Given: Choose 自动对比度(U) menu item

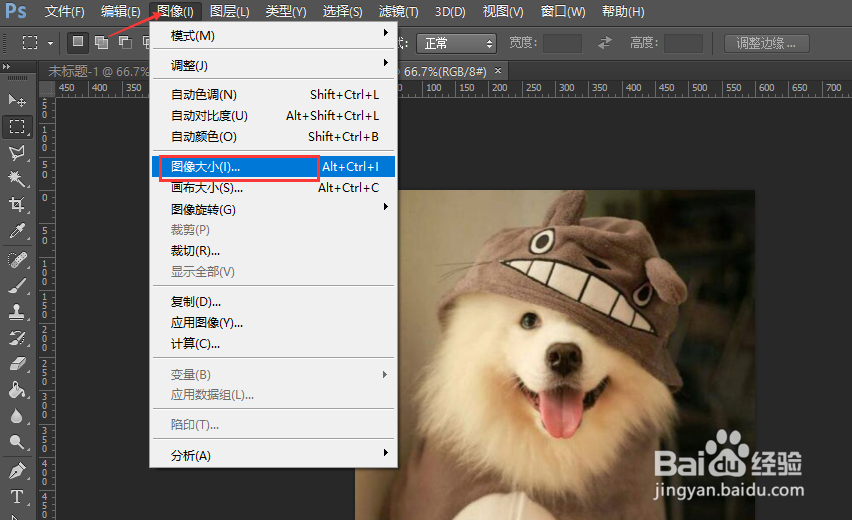Looking at the screenshot, I should point(273,116).
